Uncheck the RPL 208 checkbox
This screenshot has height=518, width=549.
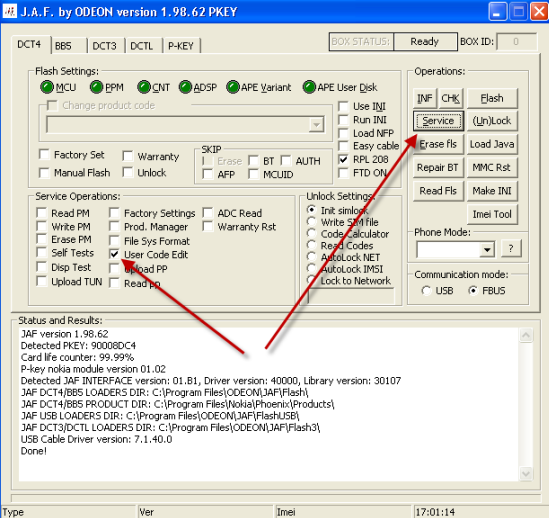pos(343,159)
